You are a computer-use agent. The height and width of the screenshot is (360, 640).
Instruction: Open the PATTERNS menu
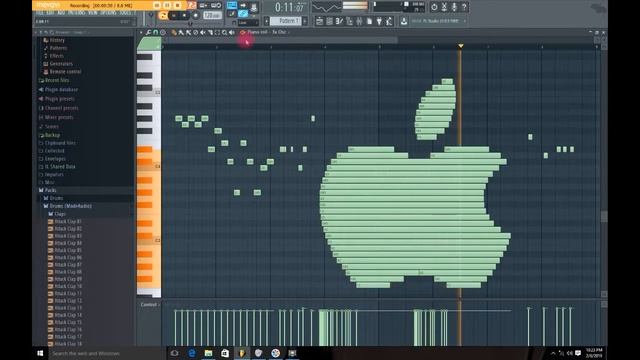point(76,13)
